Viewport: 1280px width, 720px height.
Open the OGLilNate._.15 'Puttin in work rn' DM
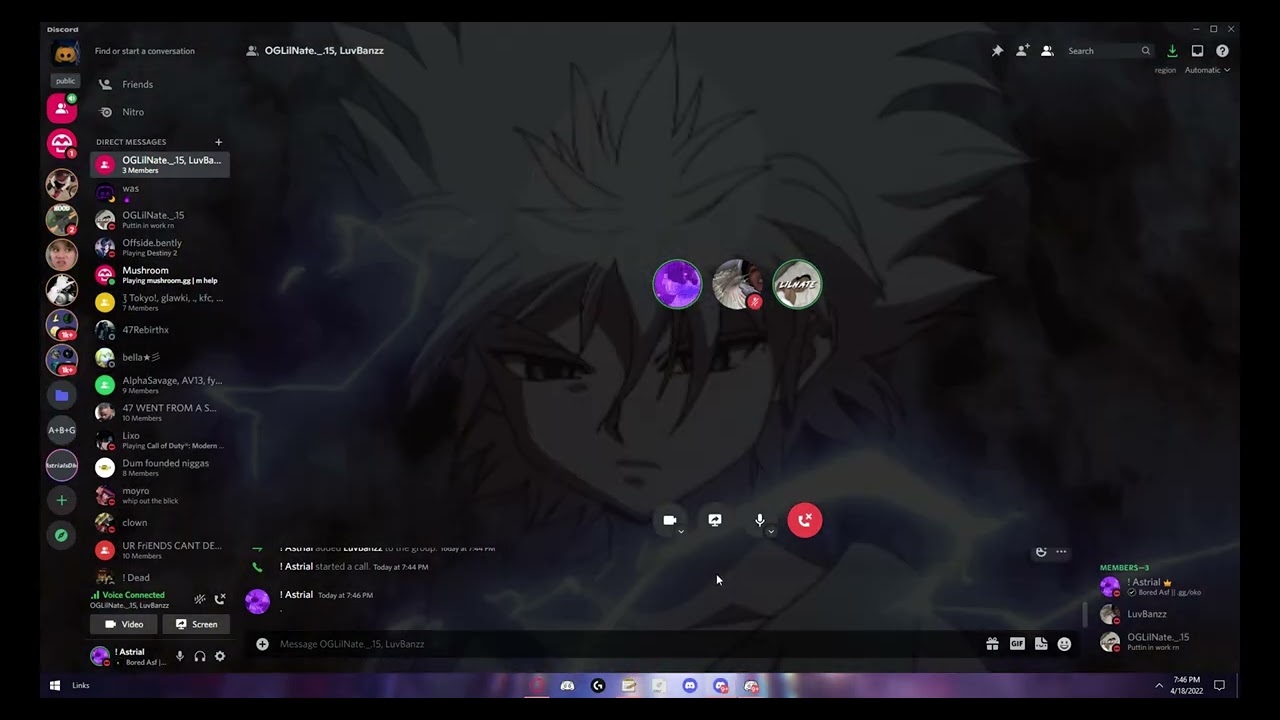click(160, 219)
